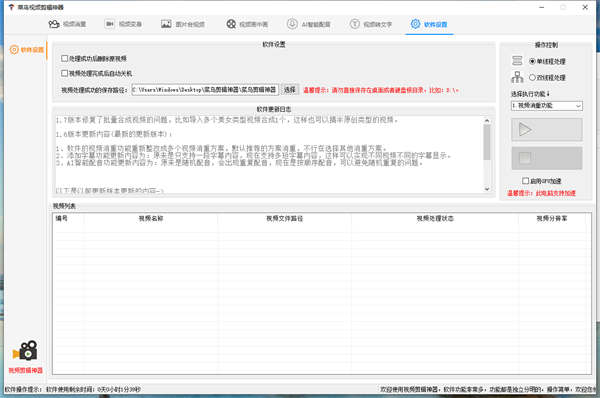Image resolution: width=600 pixels, height=398 pixels.
Task: Click the 选择 browse button beside path
Action: pos(290,90)
